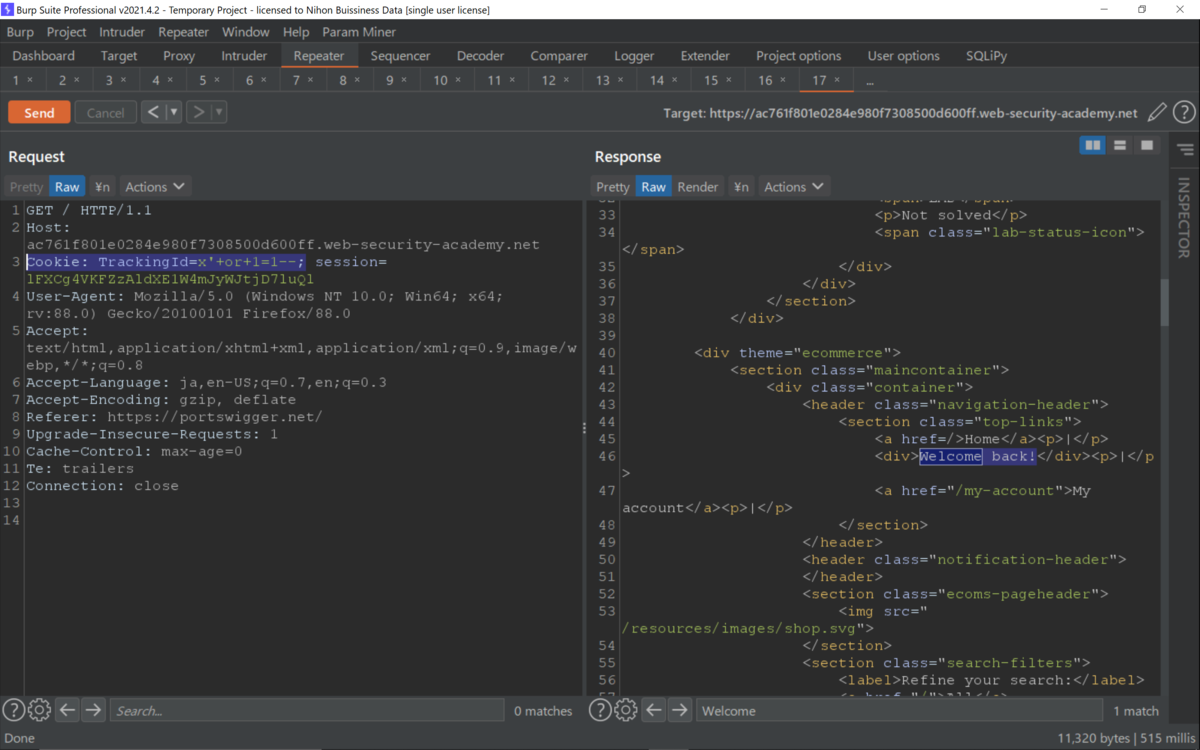Add new Repeater tab via ... tab
1200x750 pixels.
point(869,81)
